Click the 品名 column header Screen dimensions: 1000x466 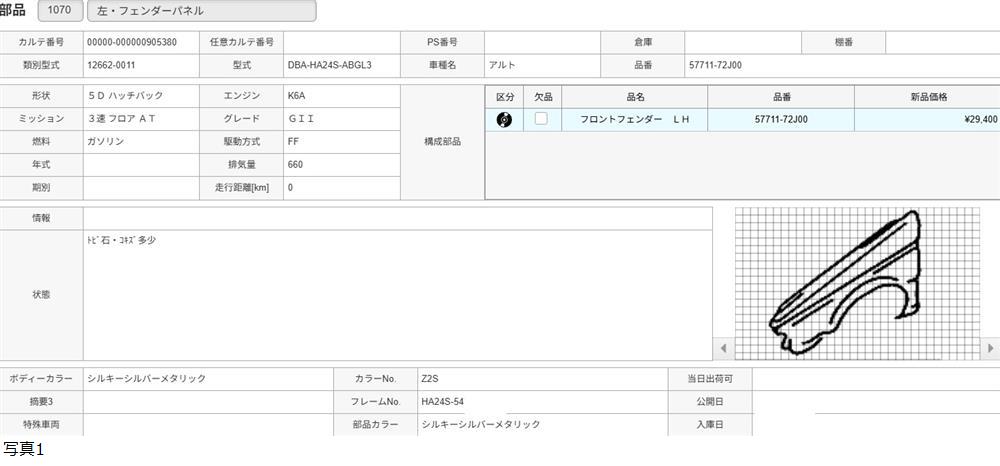635,96
